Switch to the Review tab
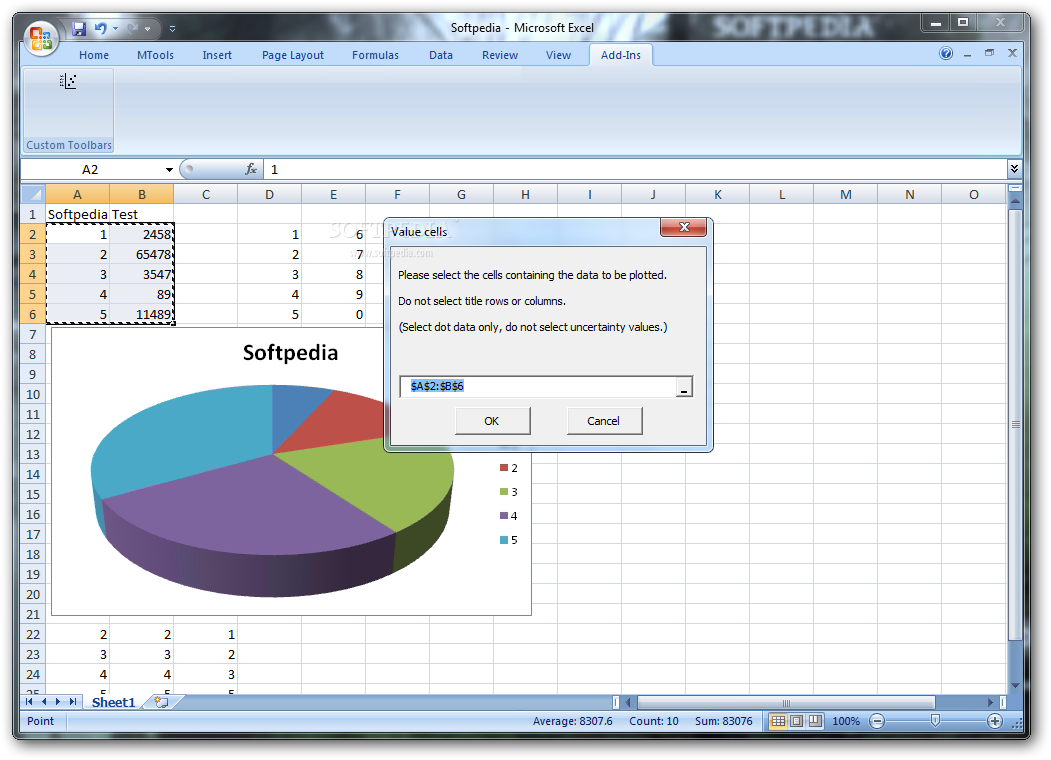The image size is (1051, 760). [500, 55]
